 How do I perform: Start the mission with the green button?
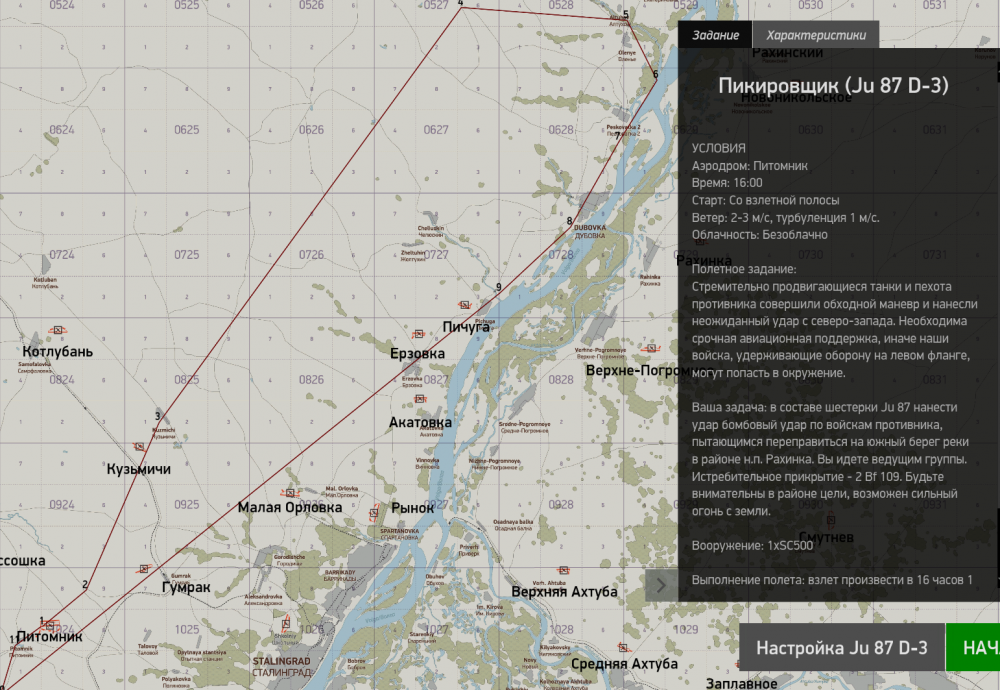click(x=973, y=648)
